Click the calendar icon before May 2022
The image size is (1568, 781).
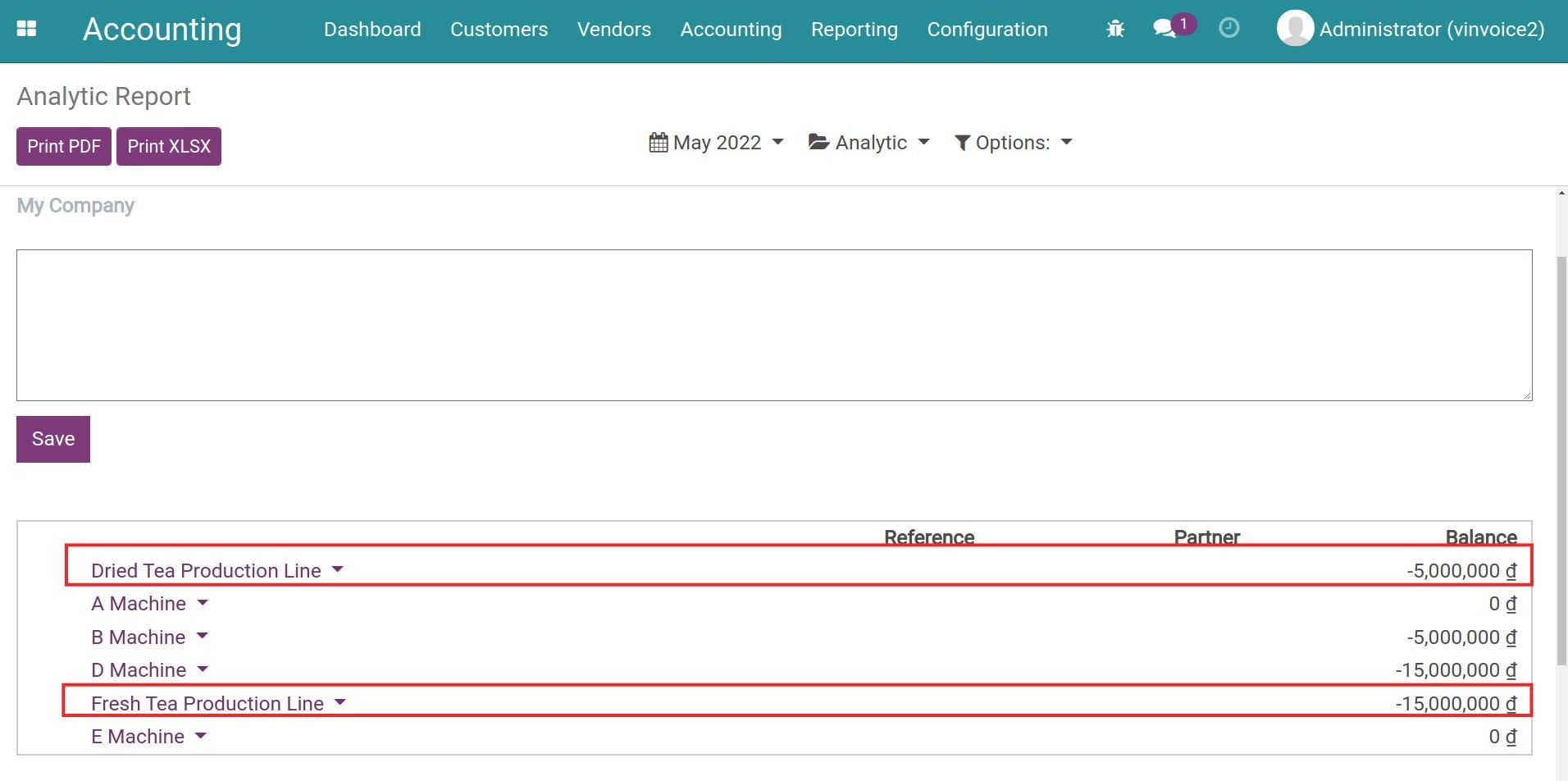pyautogui.click(x=659, y=141)
